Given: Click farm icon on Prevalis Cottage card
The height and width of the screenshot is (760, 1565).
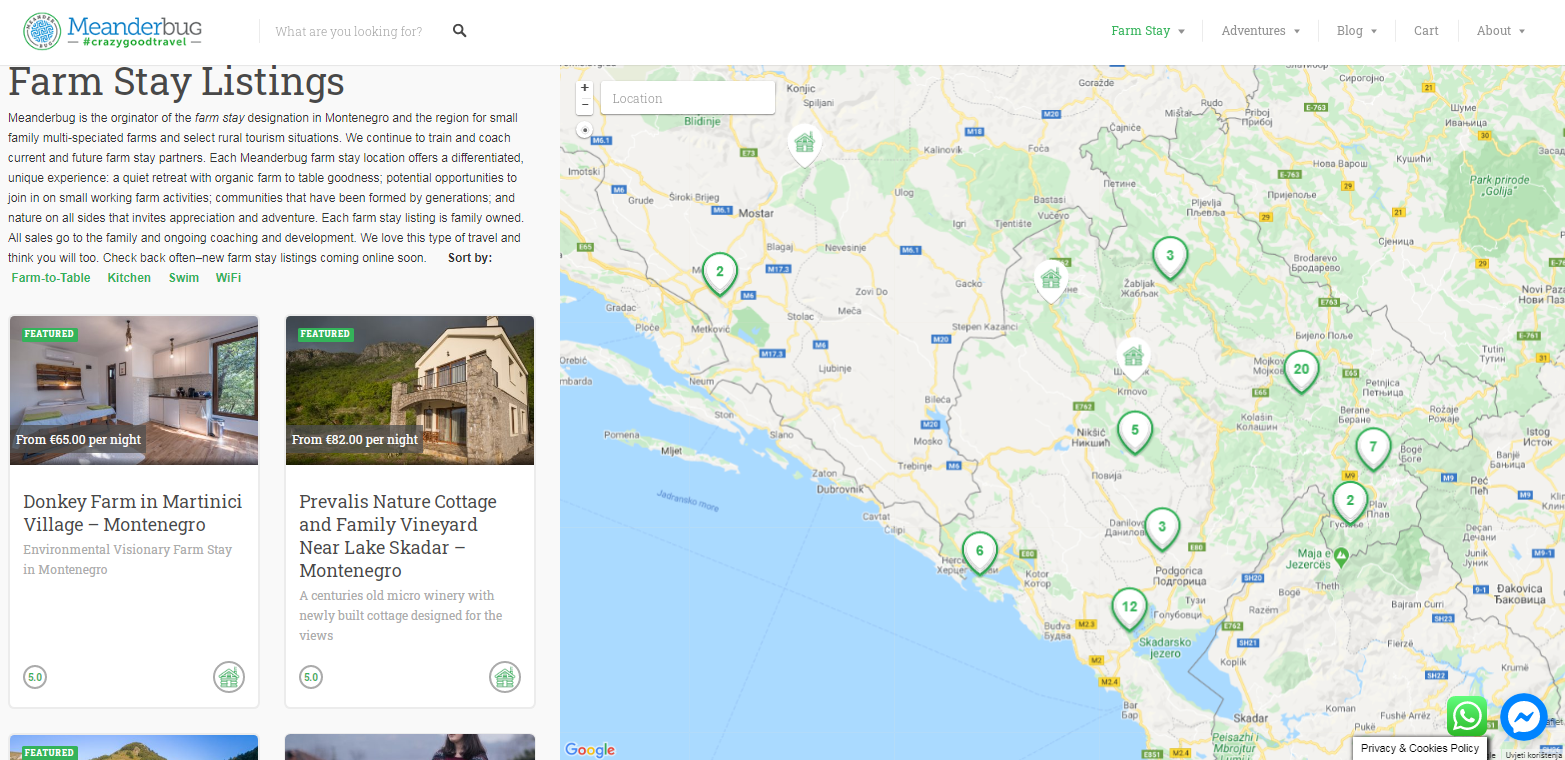Looking at the screenshot, I should click(505, 677).
